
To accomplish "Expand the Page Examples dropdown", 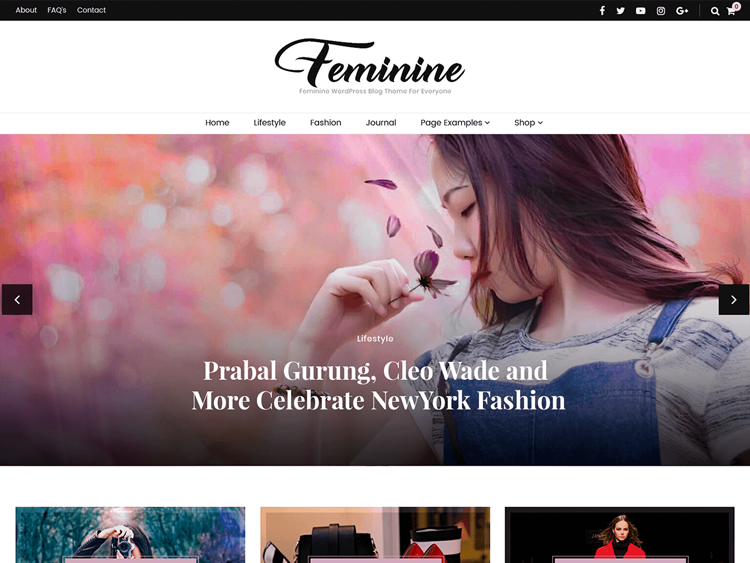I will pos(455,122).
